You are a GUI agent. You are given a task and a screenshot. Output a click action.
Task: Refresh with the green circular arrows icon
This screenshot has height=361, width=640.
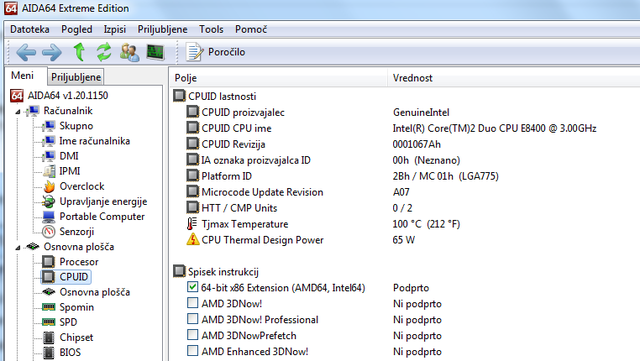click(104, 52)
